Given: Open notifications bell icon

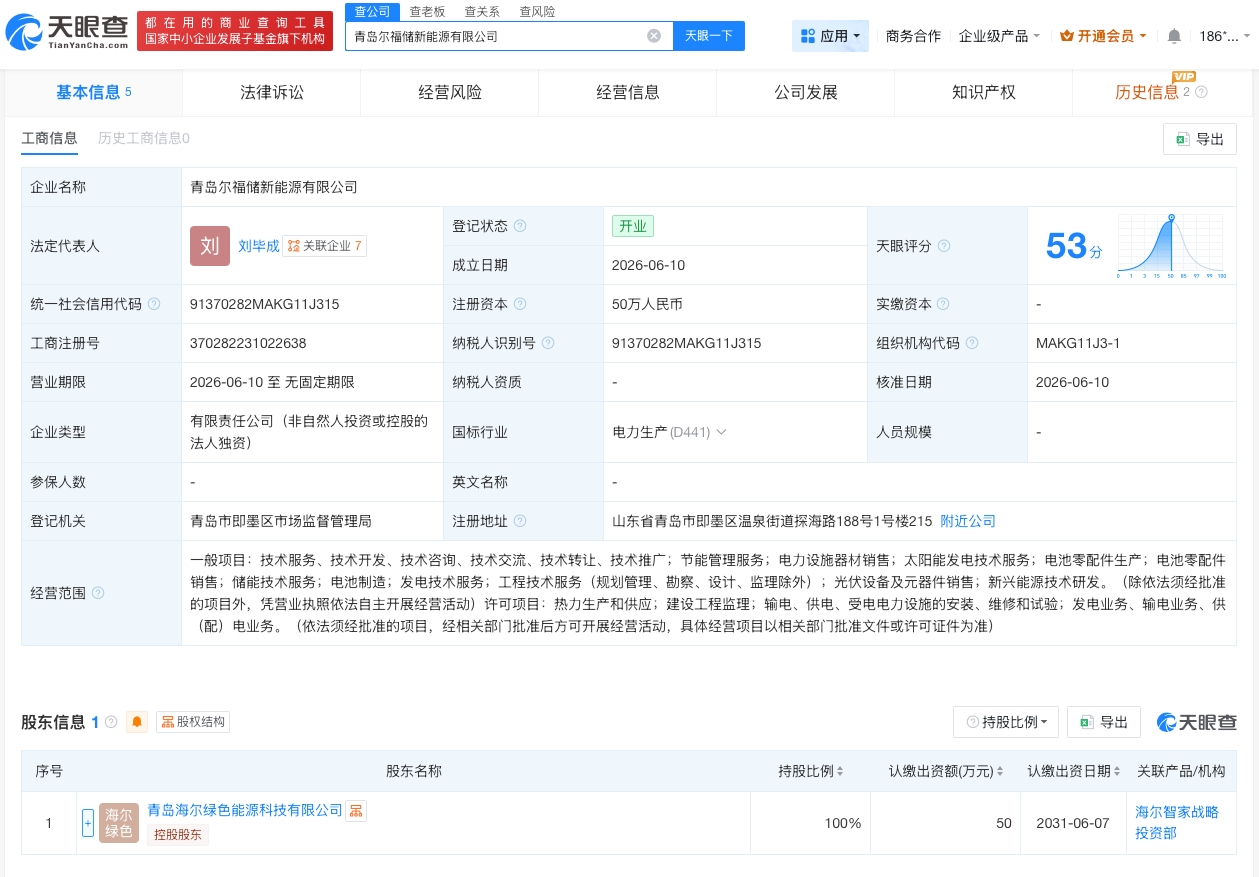Looking at the screenshot, I should pos(1174,36).
